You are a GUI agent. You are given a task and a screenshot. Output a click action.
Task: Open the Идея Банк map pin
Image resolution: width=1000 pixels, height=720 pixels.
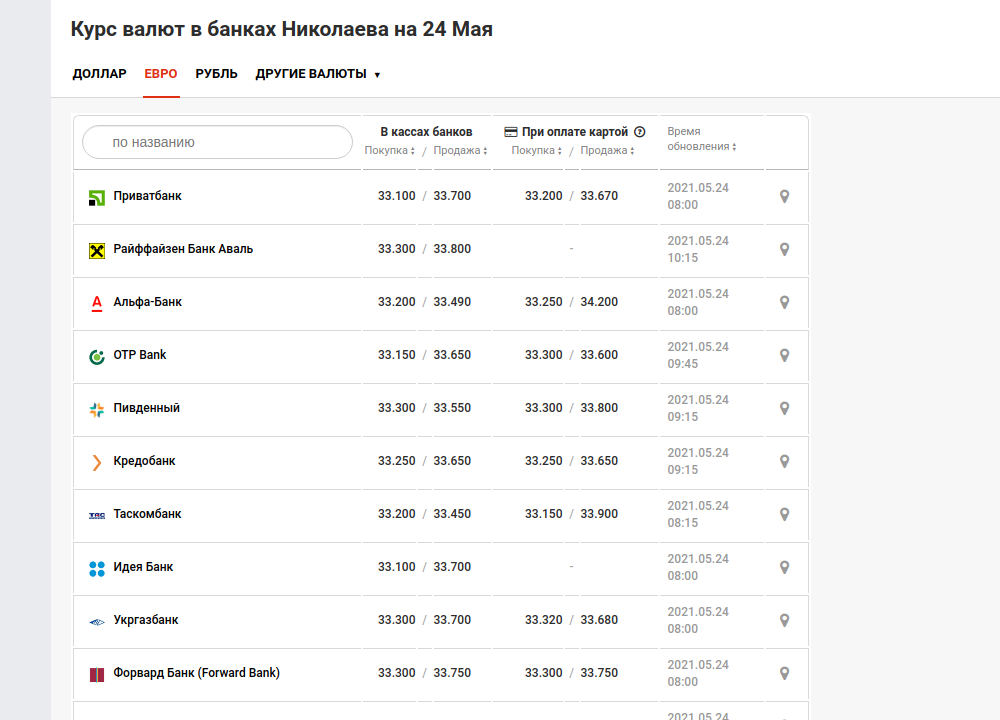click(784, 567)
